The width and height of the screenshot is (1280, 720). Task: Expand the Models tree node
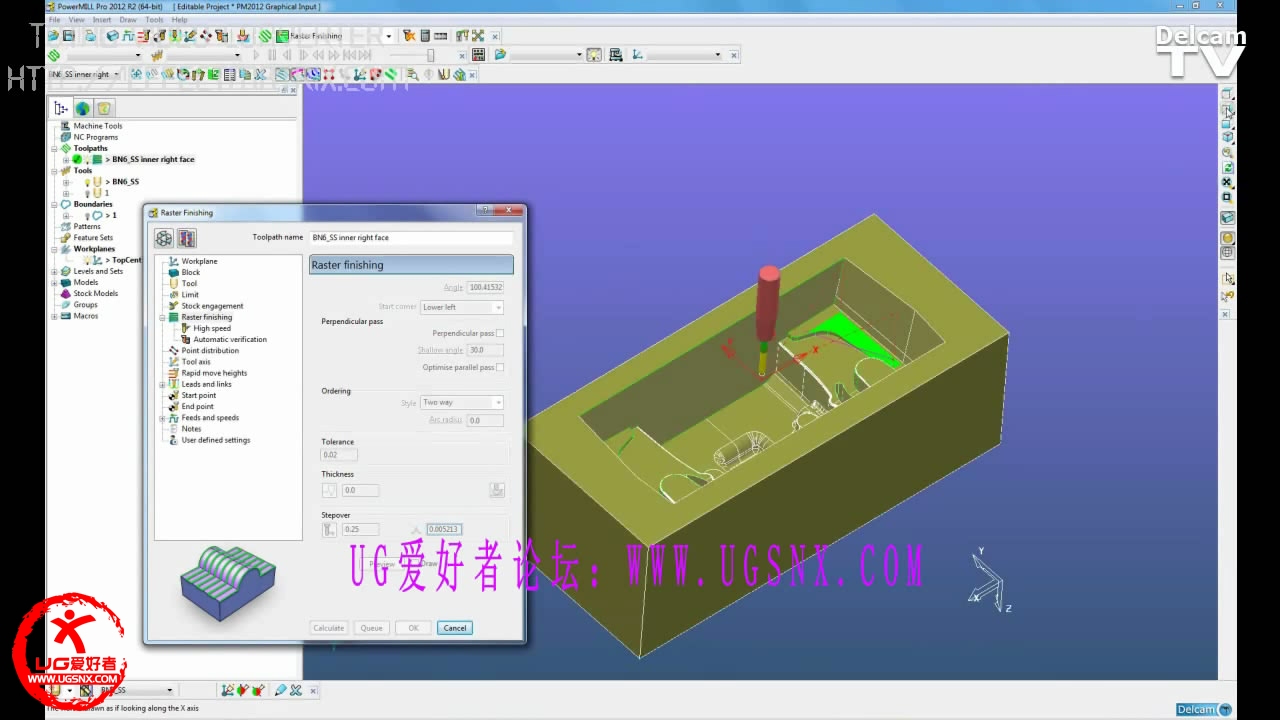coord(54,282)
